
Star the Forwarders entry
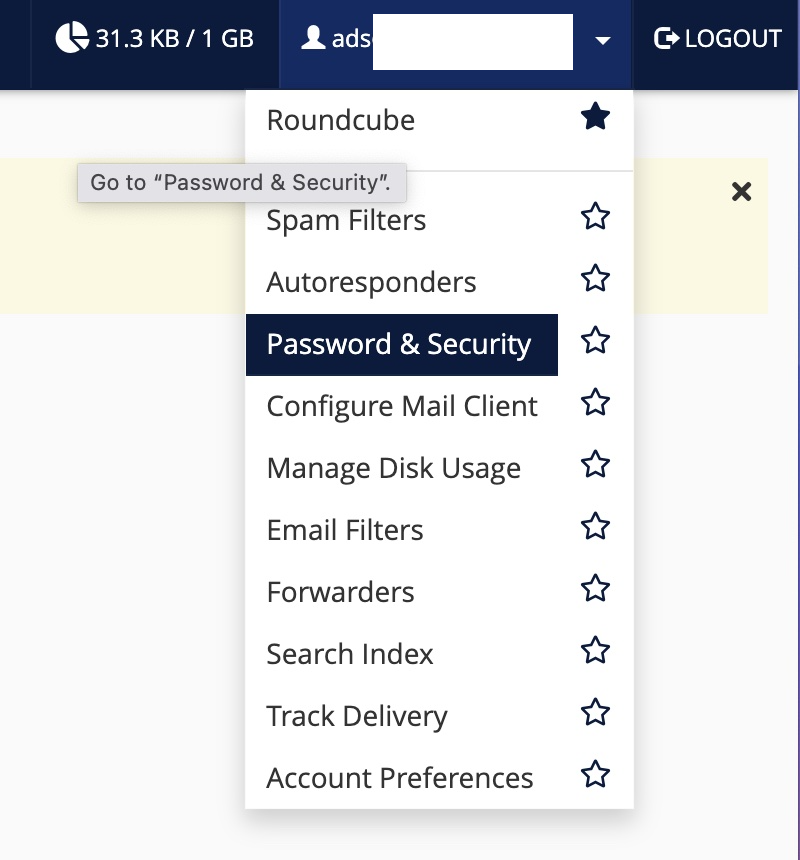[x=595, y=589]
